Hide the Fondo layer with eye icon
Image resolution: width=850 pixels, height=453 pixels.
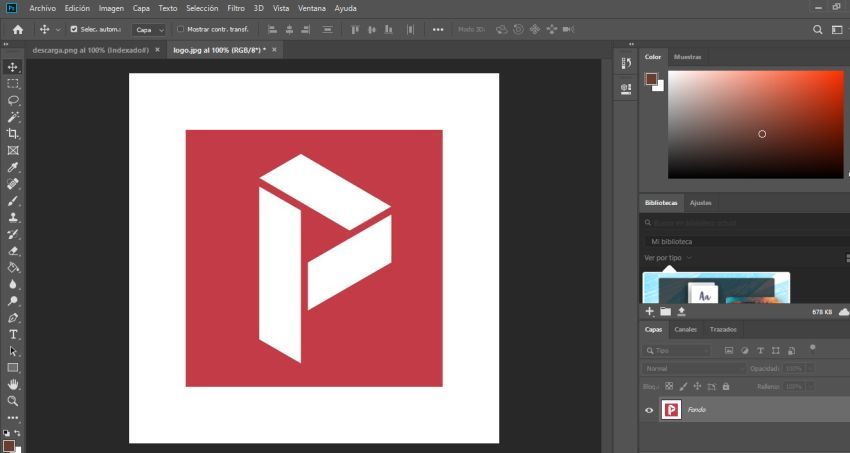[649, 410]
